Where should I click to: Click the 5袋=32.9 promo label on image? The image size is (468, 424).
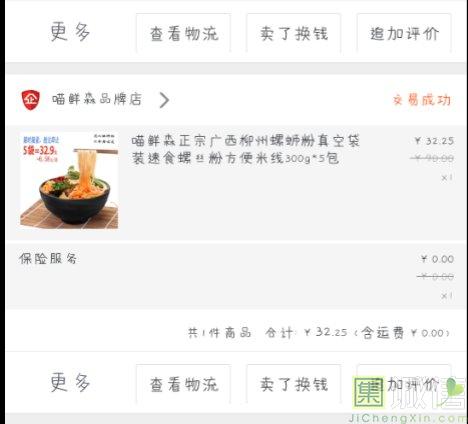coord(40,150)
